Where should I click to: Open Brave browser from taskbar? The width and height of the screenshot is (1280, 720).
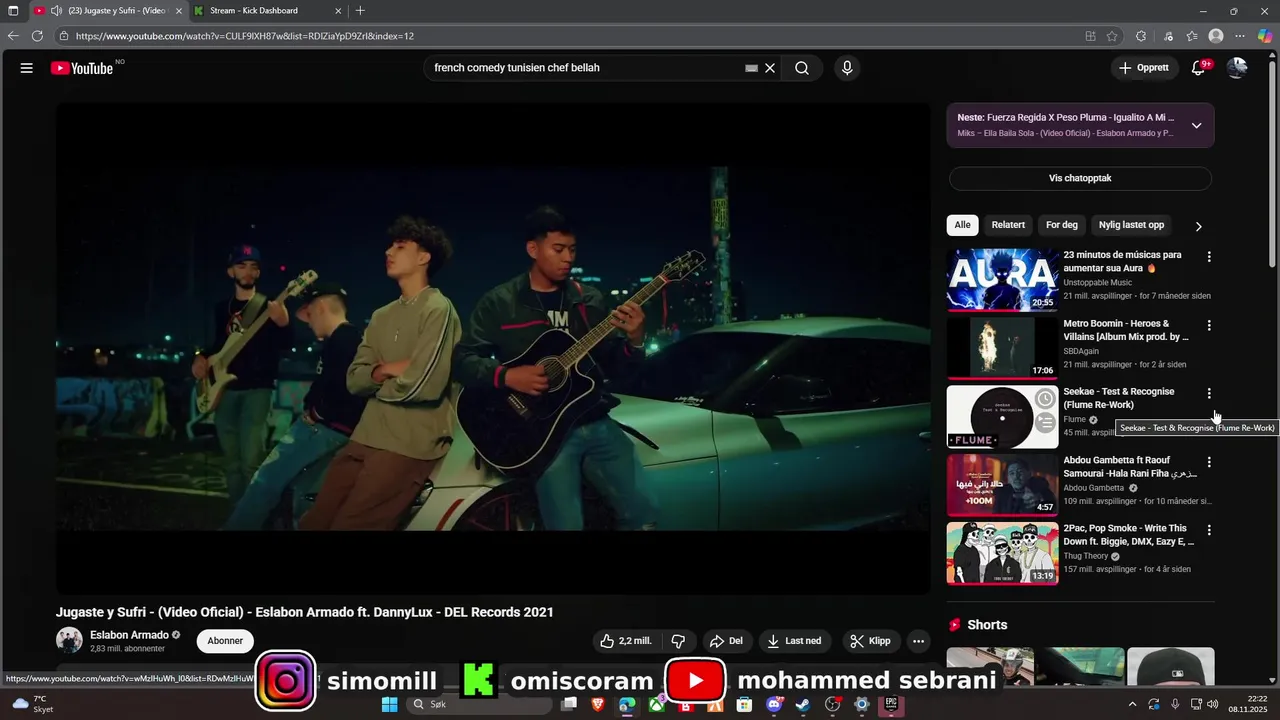coord(598,705)
